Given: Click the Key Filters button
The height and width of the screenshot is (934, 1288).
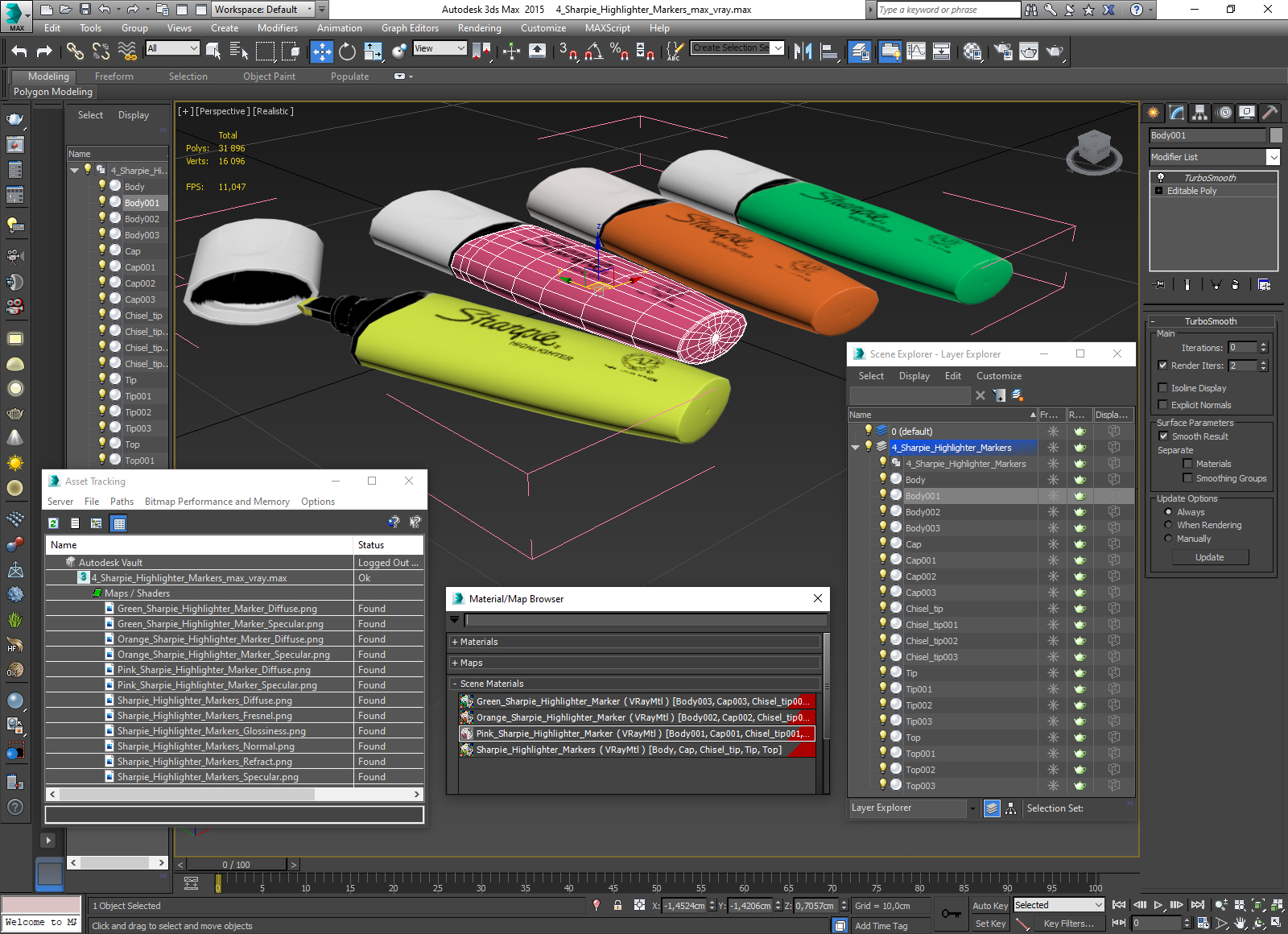Looking at the screenshot, I should point(1069,924).
